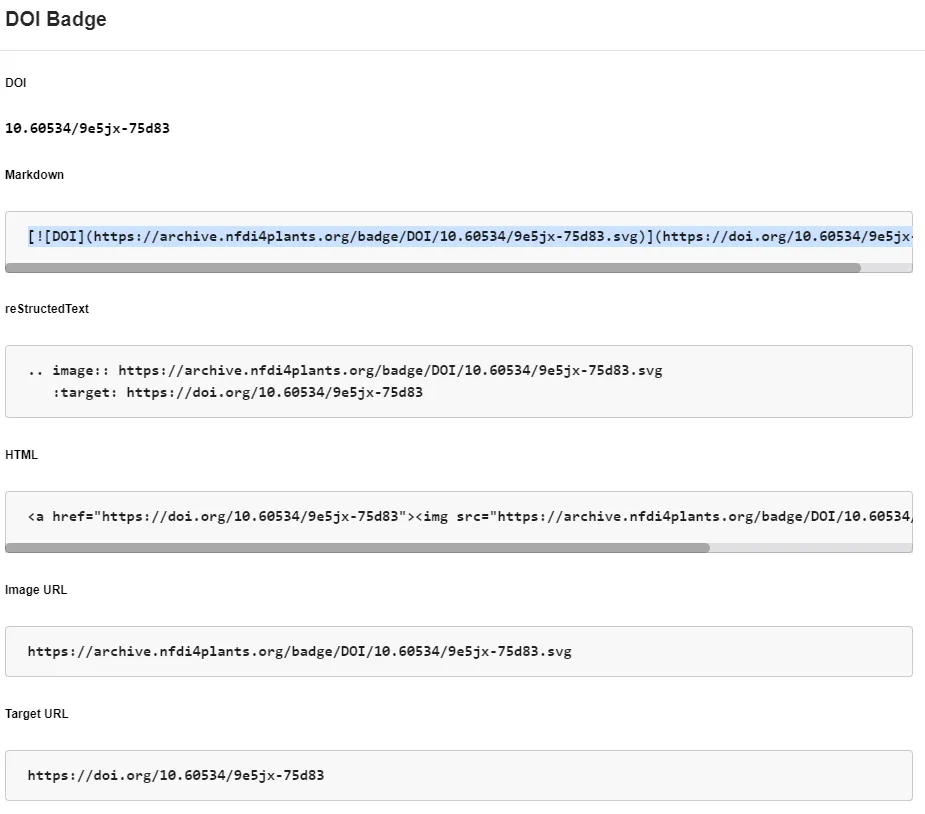Click the reStructuredText '.. image::' line

[x=345, y=370]
